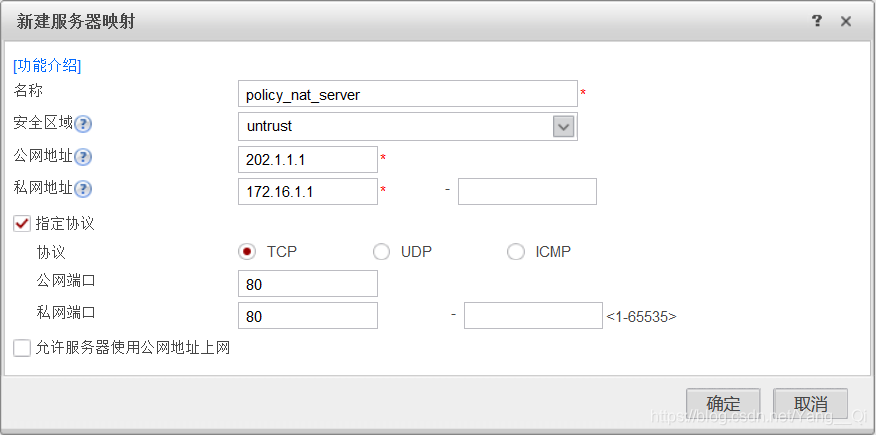This screenshot has height=435, width=876.
Task: Cancel with the 取消 button
Action: (x=811, y=403)
